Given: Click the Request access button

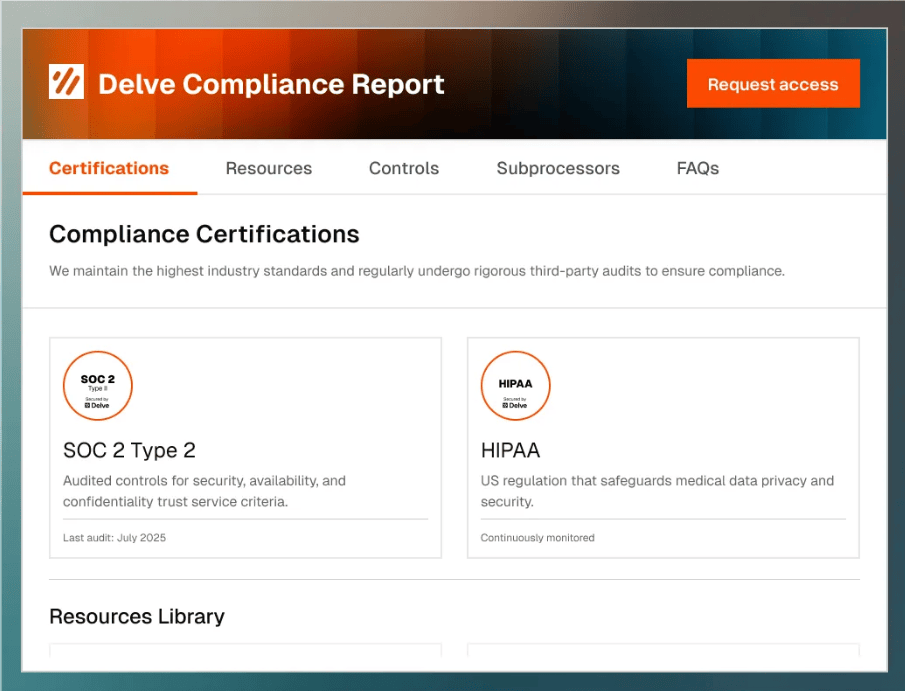Looking at the screenshot, I should point(772,84).
